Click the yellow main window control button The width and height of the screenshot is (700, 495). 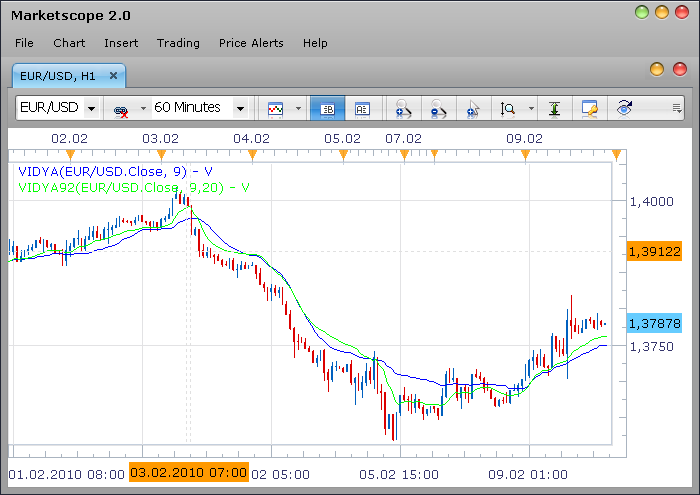click(662, 12)
